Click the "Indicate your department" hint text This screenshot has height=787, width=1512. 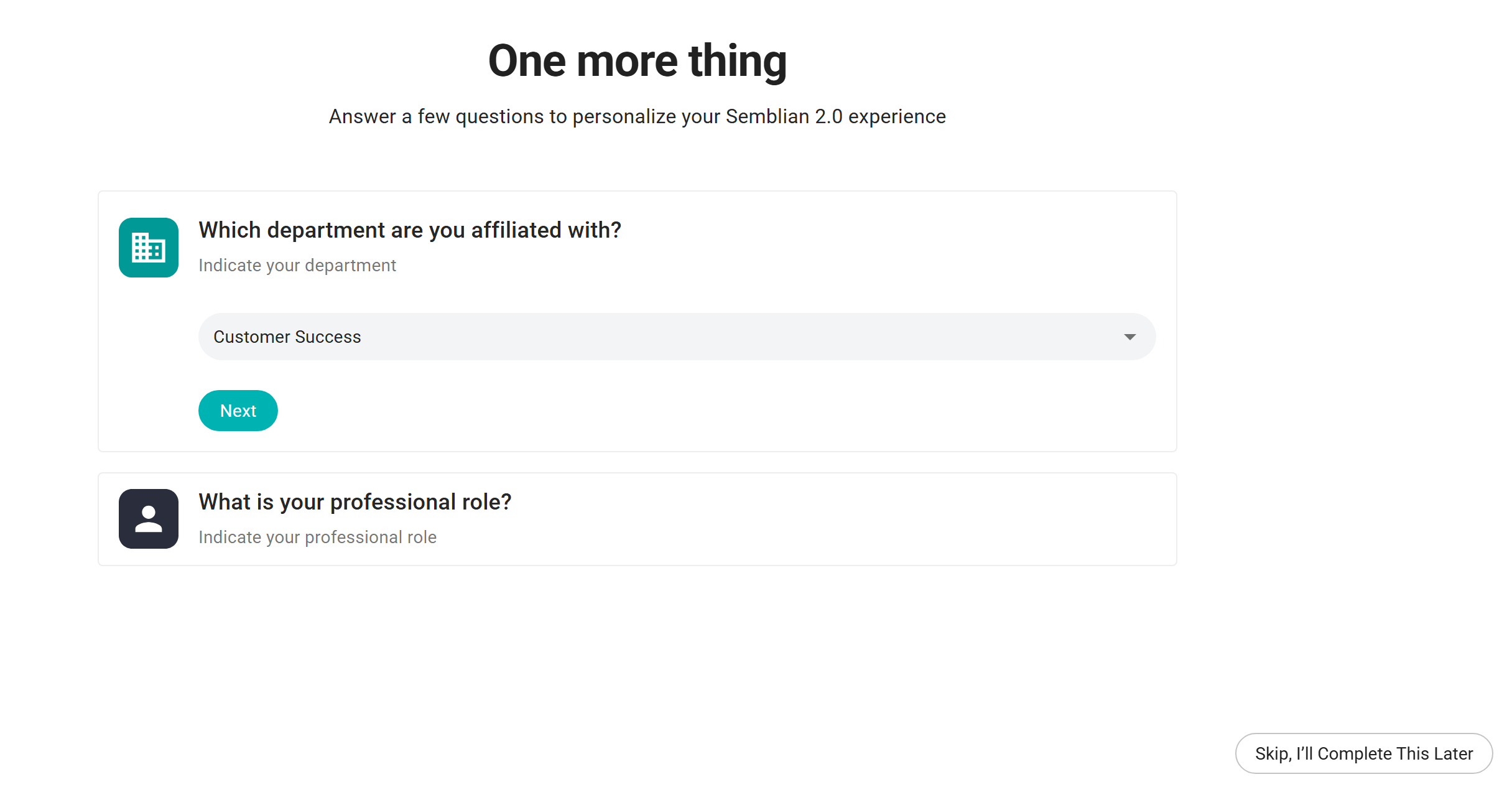click(x=297, y=266)
